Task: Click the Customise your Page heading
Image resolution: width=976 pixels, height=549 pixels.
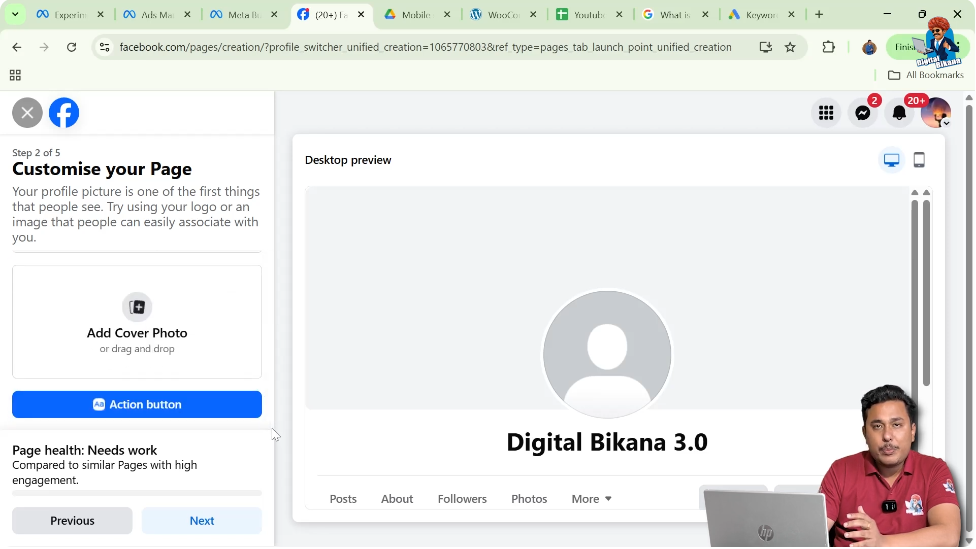Action: tap(102, 169)
